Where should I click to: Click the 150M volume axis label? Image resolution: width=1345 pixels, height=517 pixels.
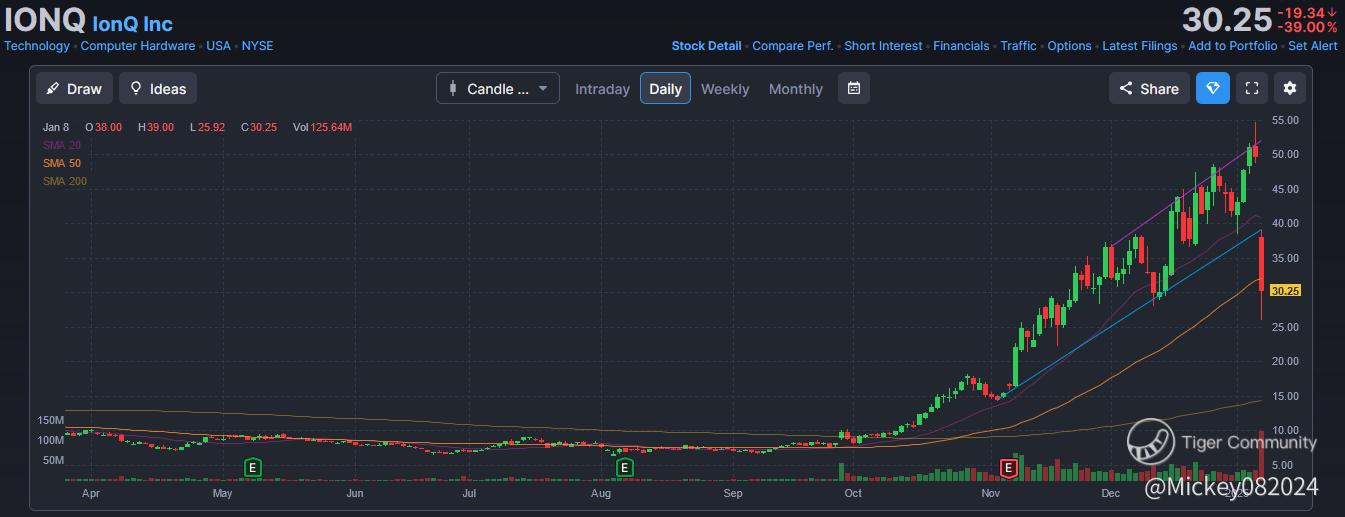tap(51, 420)
